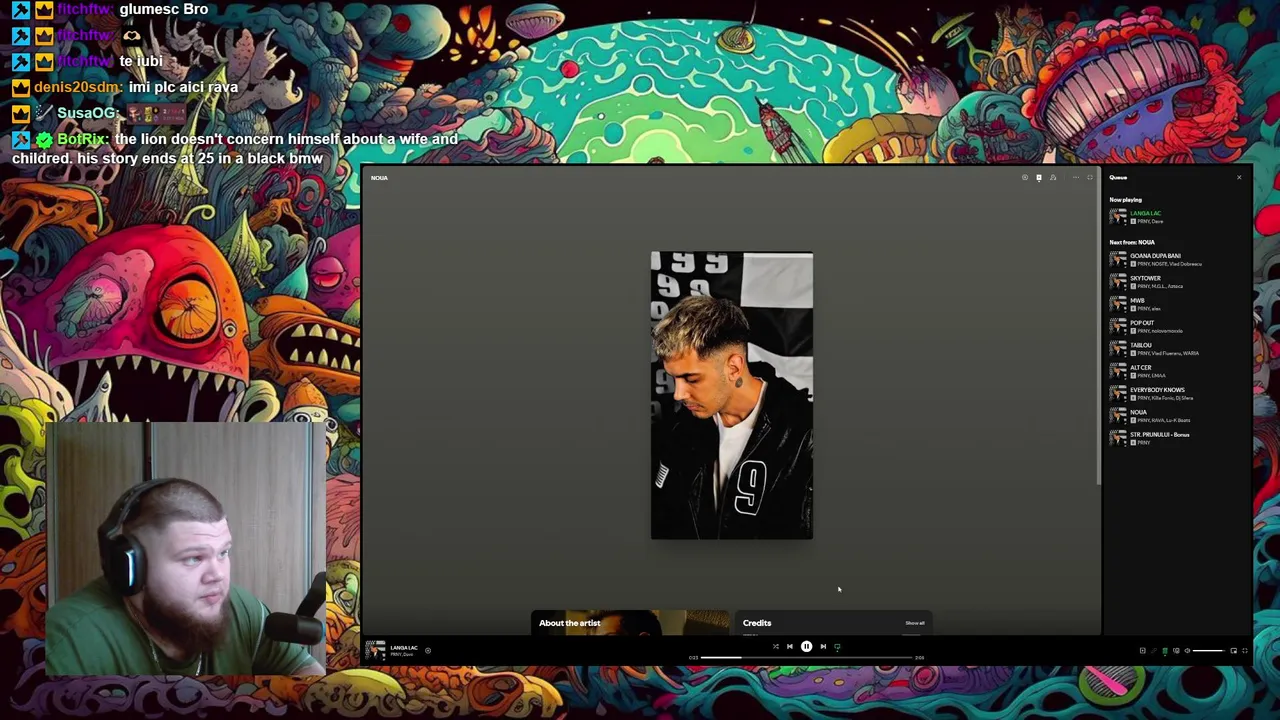
Task: Open the lyrics microphone icon
Action: pos(1153,651)
